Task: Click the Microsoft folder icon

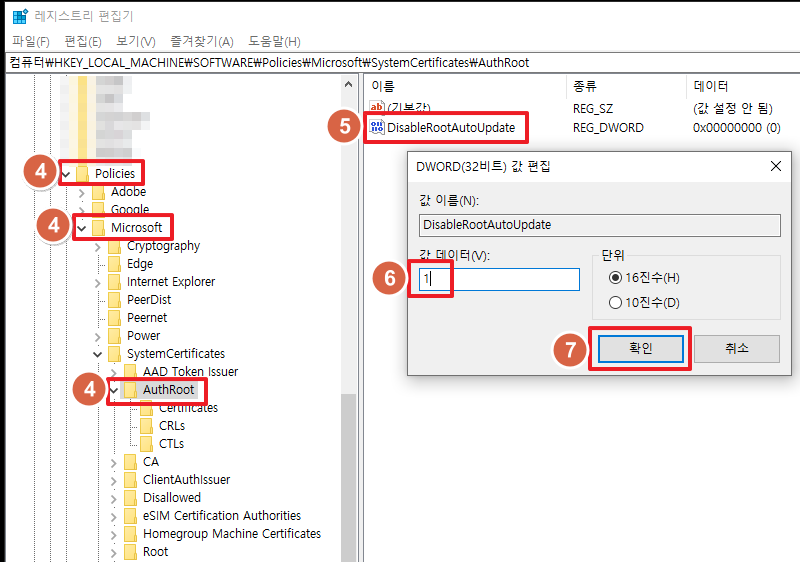Action: click(x=98, y=227)
